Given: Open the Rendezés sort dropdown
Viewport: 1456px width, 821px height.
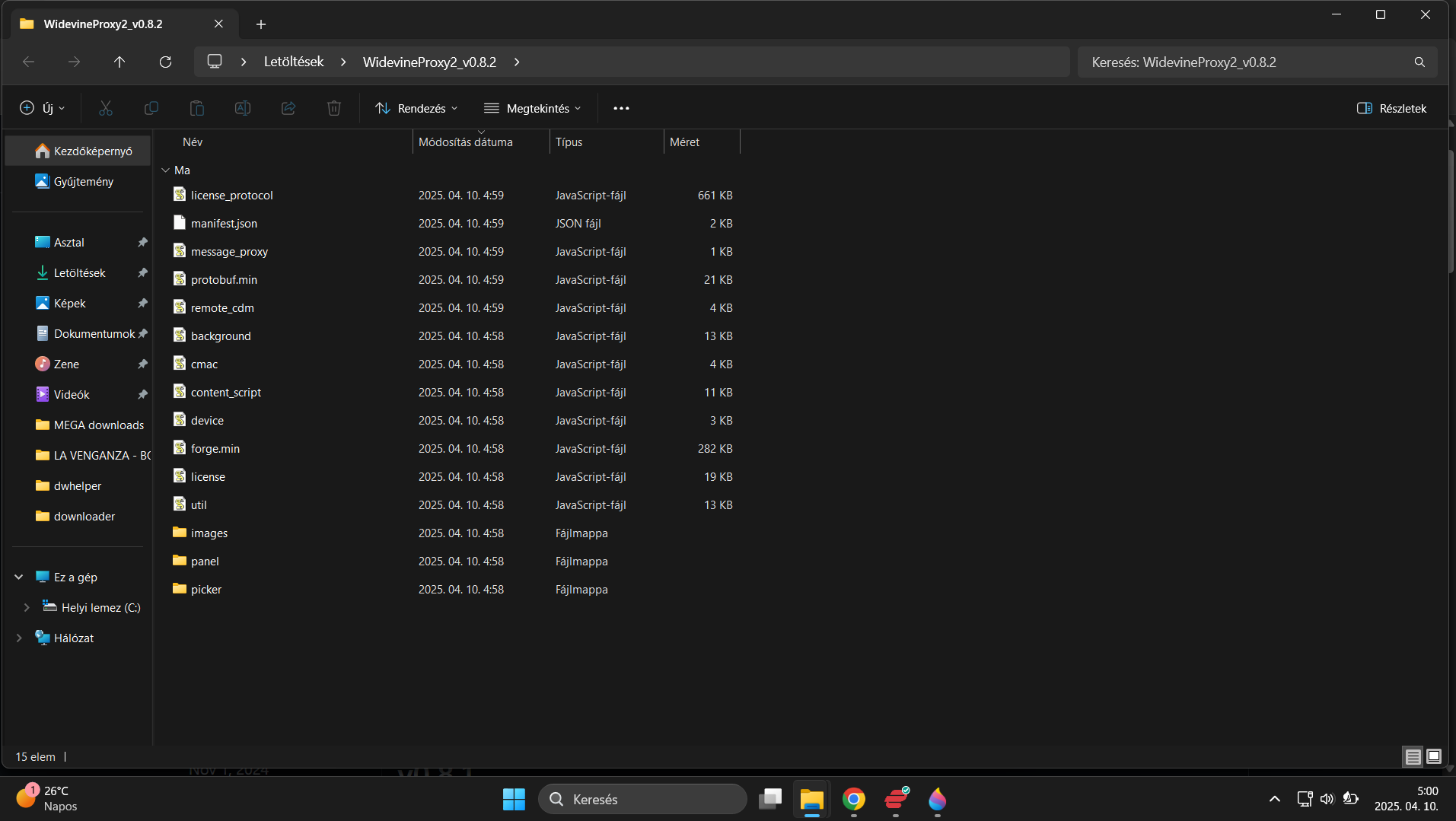Looking at the screenshot, I should coord(416,108).
